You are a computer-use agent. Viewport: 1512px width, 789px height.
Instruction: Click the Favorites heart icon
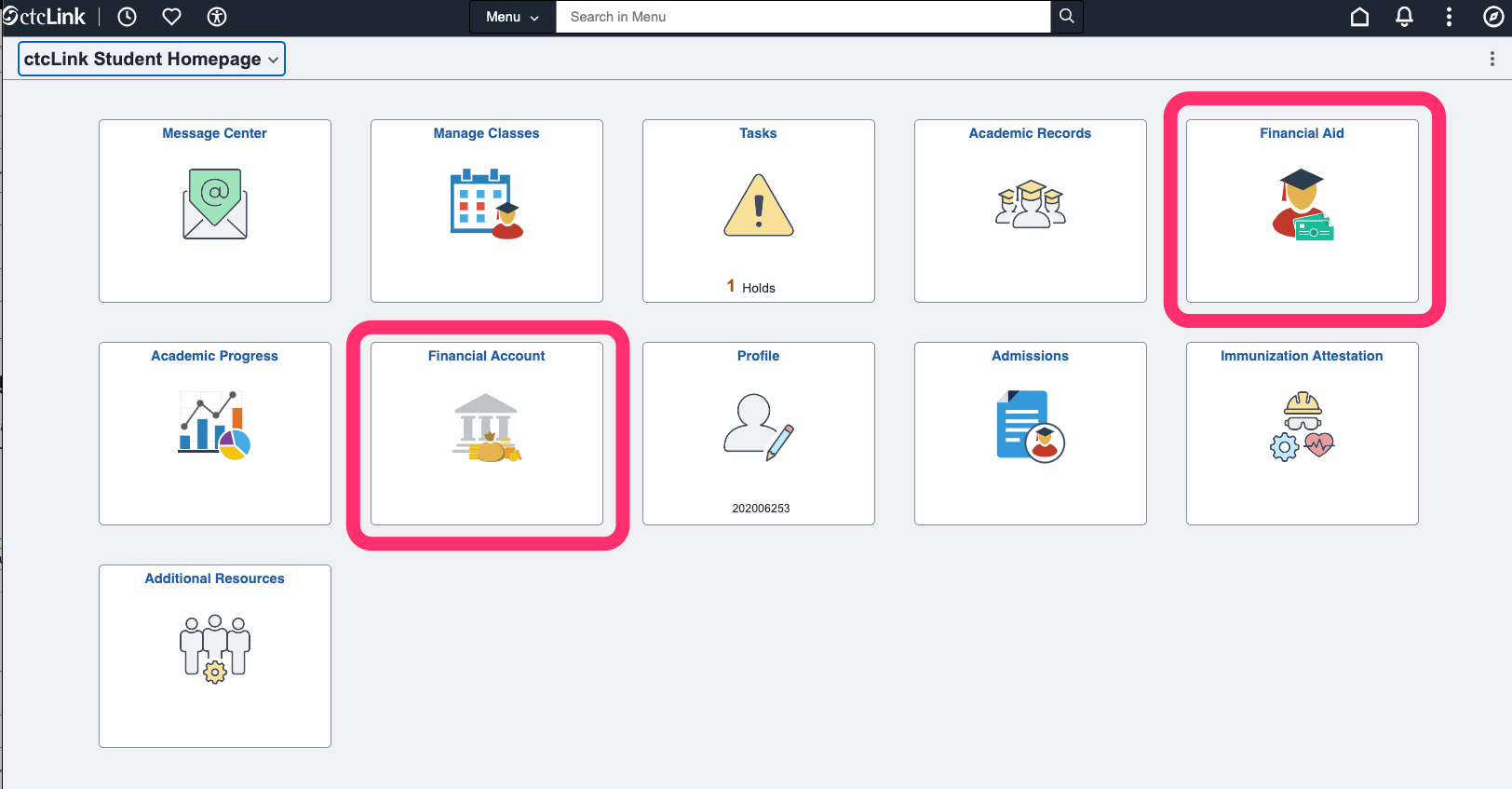172,17
